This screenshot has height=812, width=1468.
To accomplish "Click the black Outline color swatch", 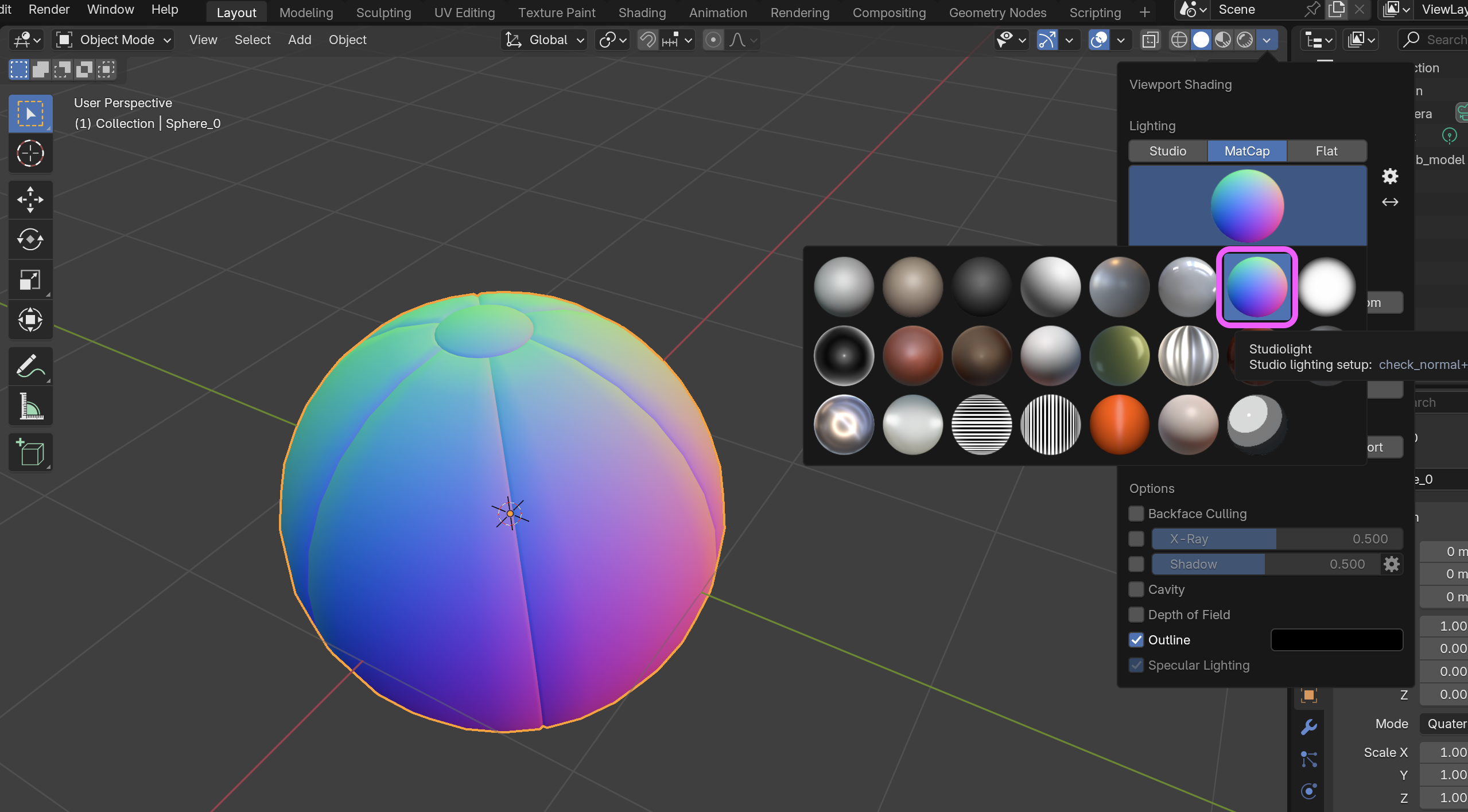I will [1337, 640].
